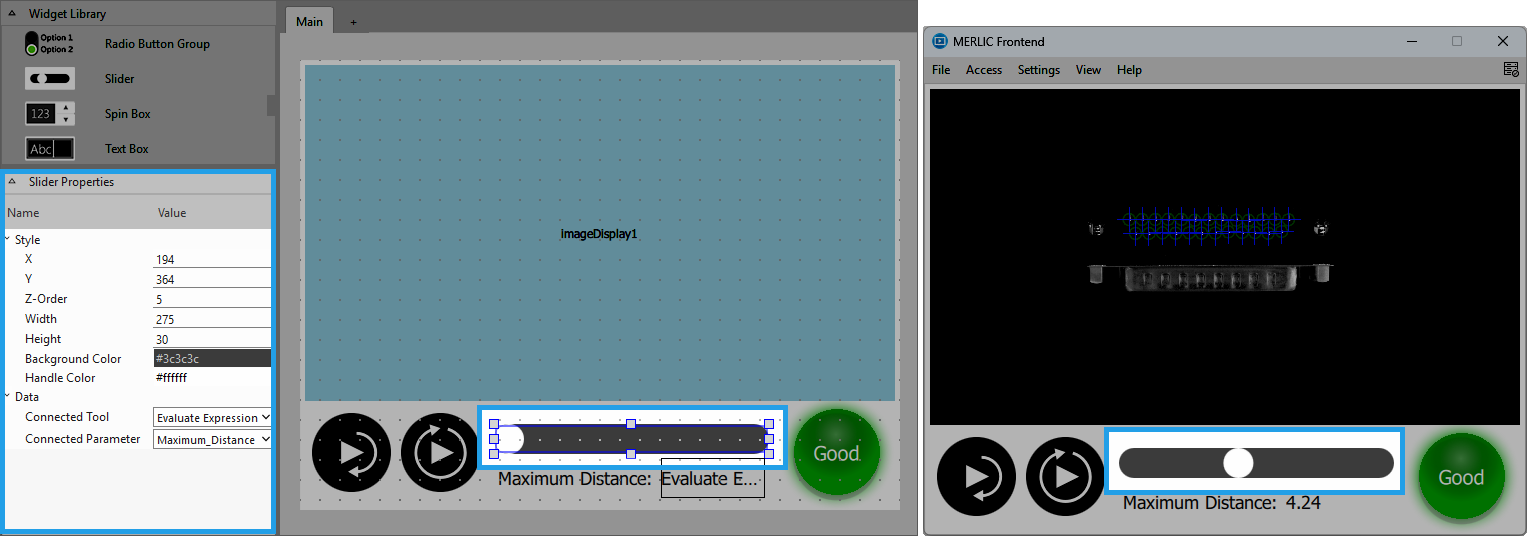Select the Good status indicator on designer canvas

tap(836, 453)
